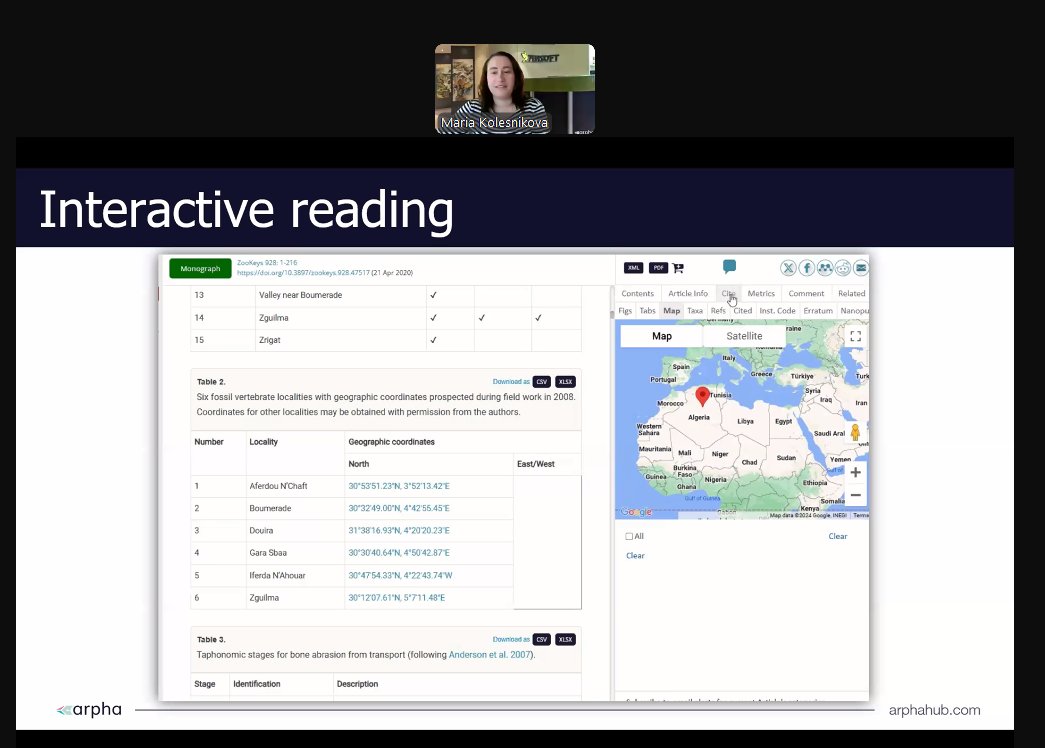Click the 'Valley near Boumerade' table cell
This screenshot has height=748, width=1045.
(340, 295)
